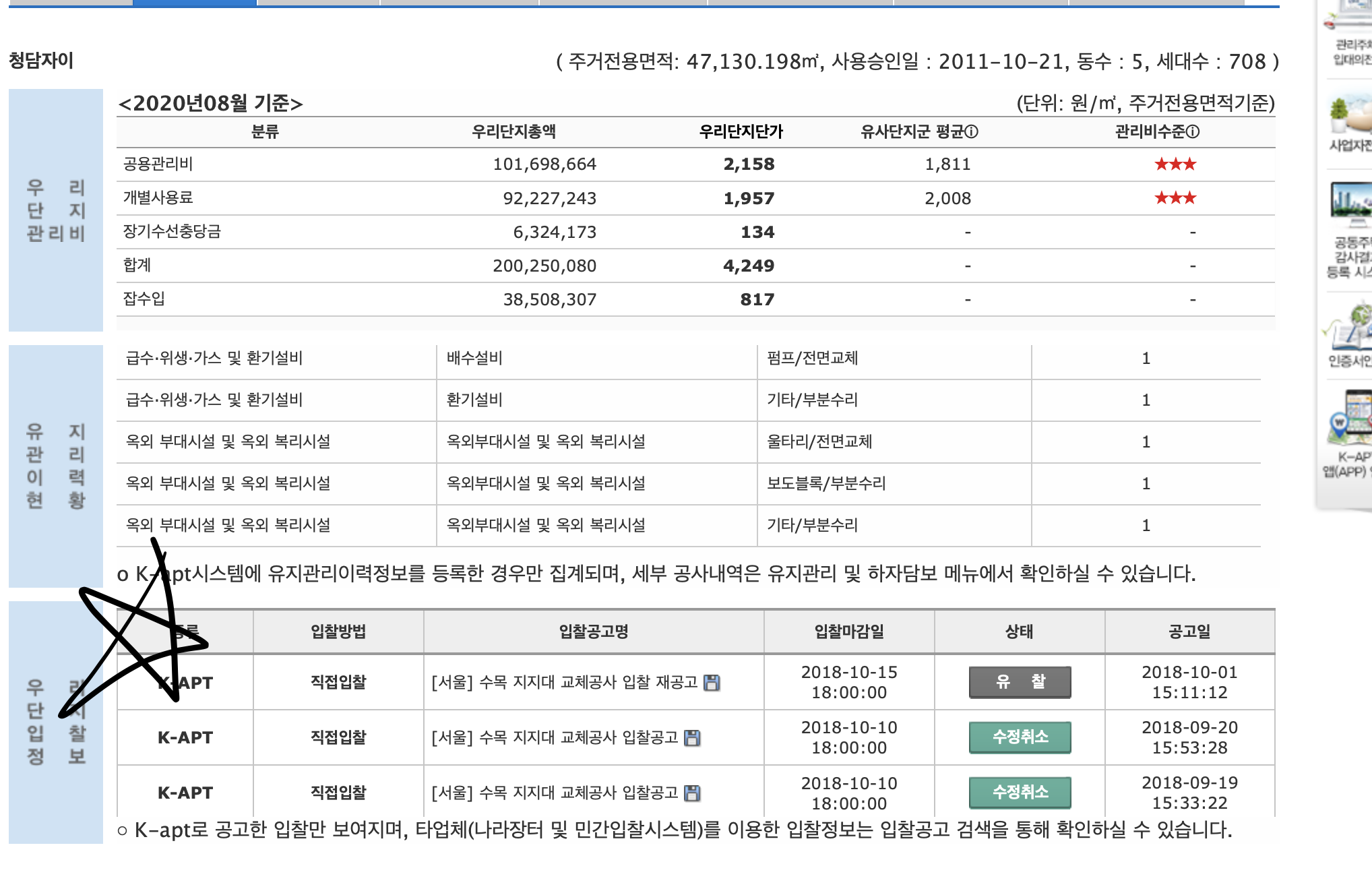
Task: Open 입찰공고 link posted 2018-09-20
Action: pos(554,738)
